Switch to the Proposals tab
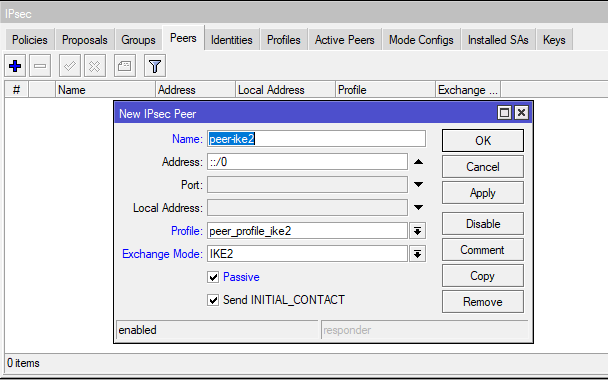The width and height of the screenshot is (608, 380). (x=85, y=40)
